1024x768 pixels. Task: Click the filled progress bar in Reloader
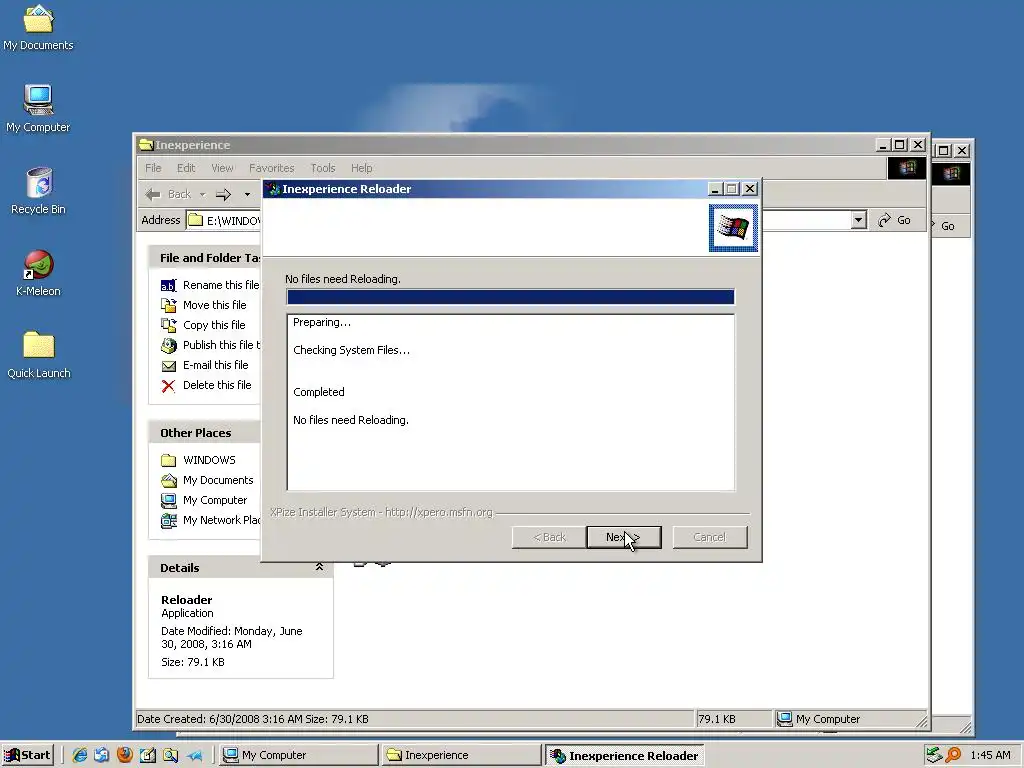(x=511, y=297)
